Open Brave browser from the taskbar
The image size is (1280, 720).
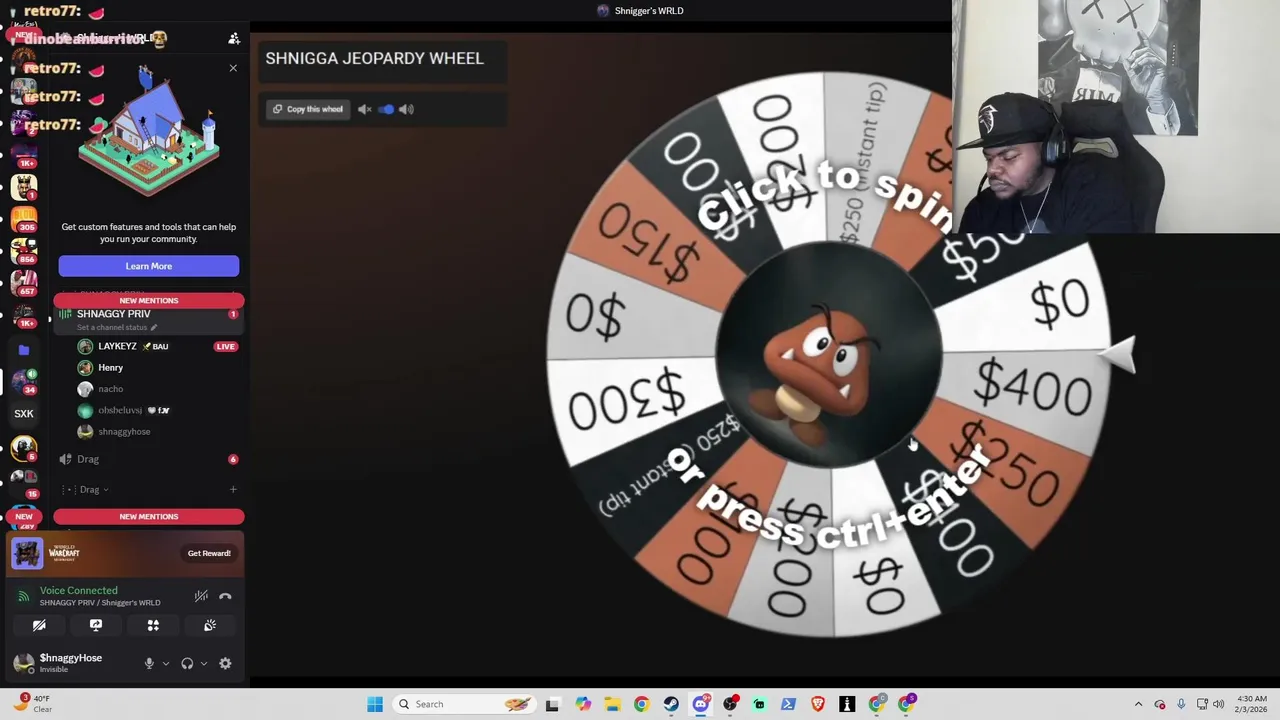pos(818,704)
